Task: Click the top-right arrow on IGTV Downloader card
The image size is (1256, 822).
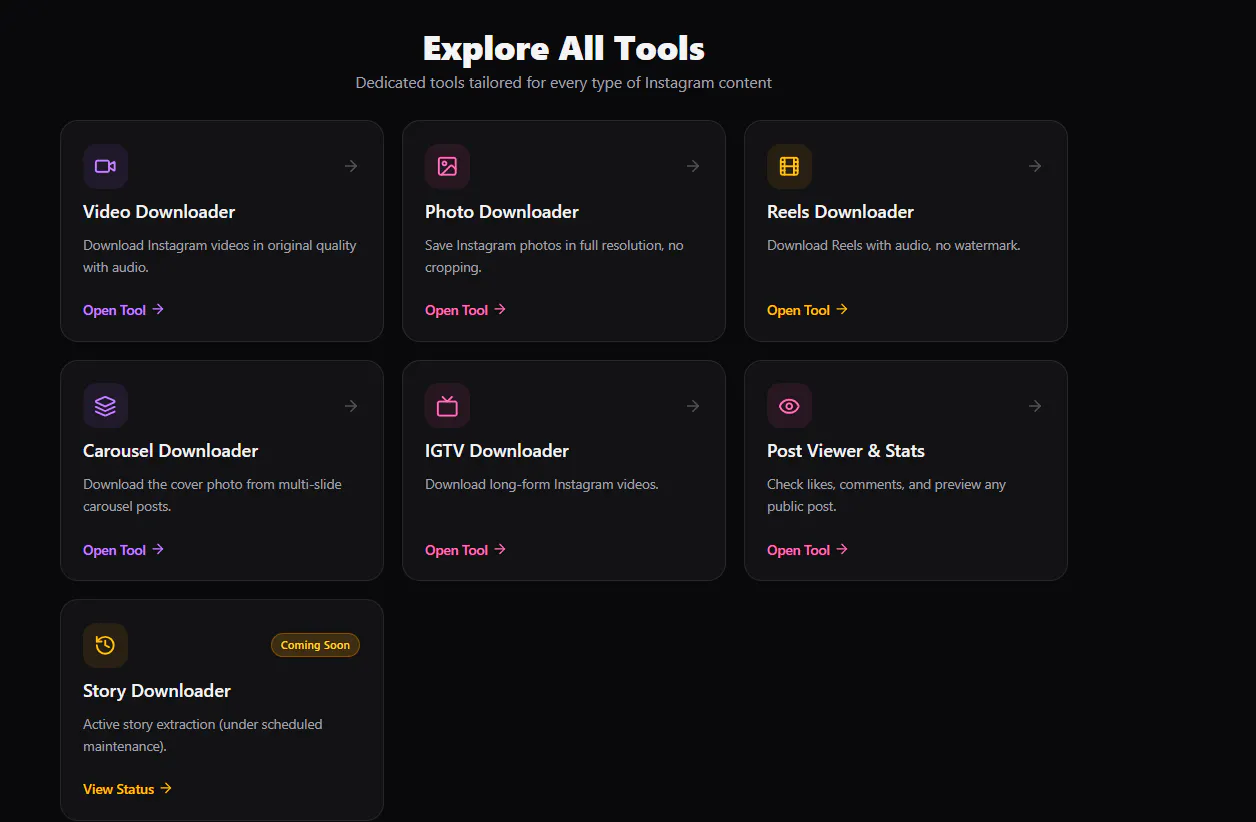Action: pos(693,406)
